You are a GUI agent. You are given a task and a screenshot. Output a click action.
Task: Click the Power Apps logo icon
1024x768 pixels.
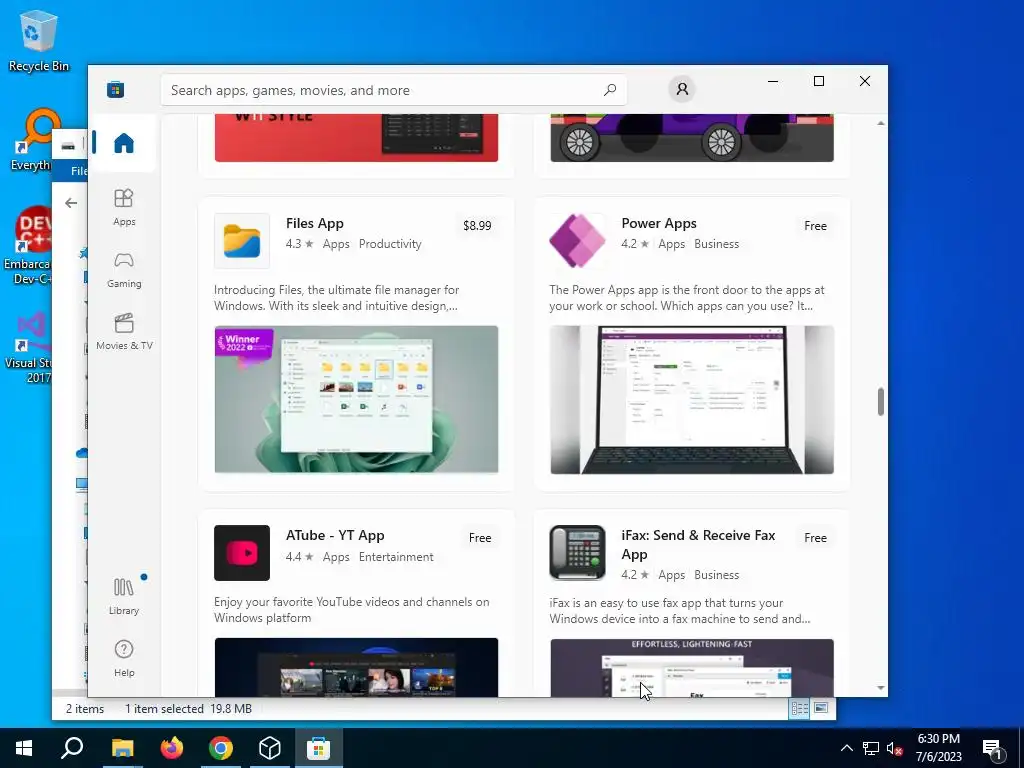tap(577, 241)
